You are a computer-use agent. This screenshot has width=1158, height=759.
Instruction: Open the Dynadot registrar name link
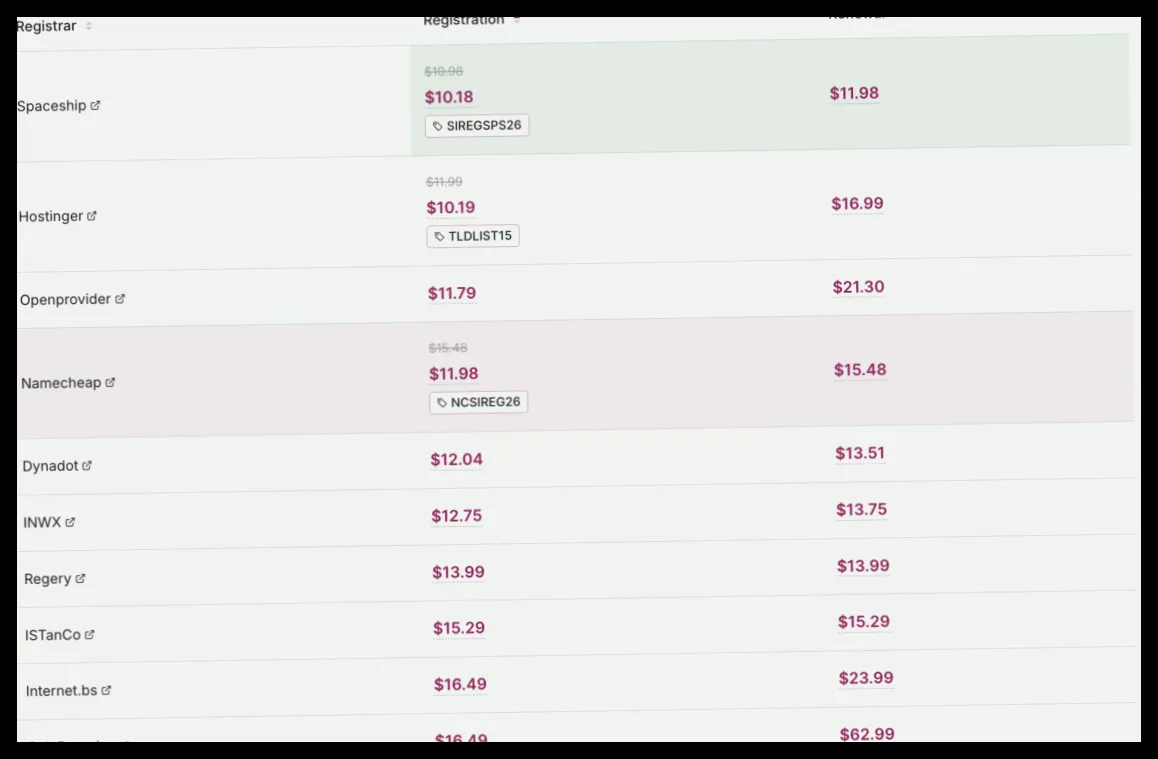point(50,466)
